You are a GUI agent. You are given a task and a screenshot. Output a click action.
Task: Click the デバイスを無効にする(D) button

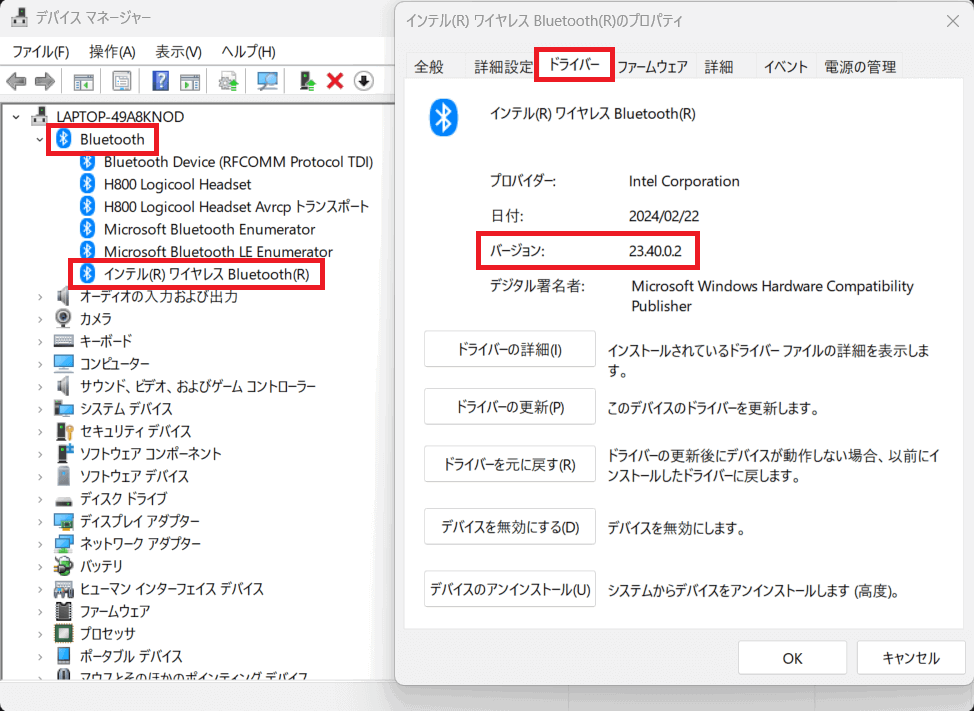coord(509,527)
